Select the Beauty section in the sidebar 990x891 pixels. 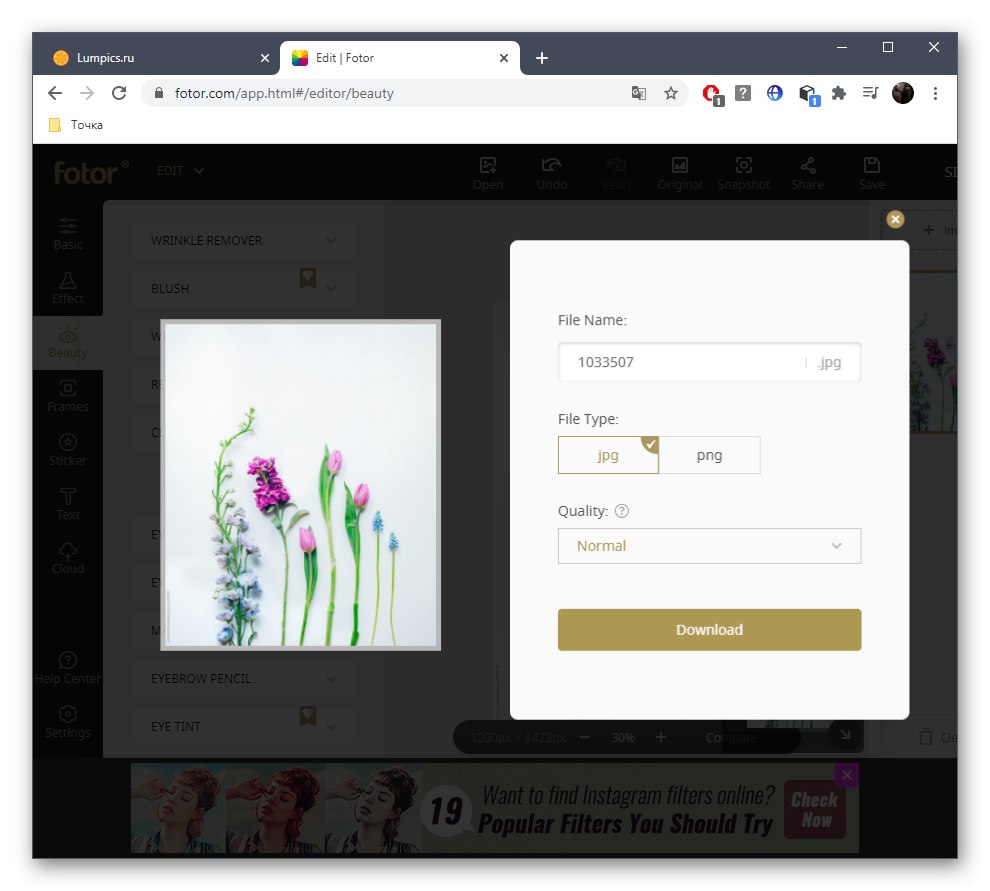[x=67, y=342]
